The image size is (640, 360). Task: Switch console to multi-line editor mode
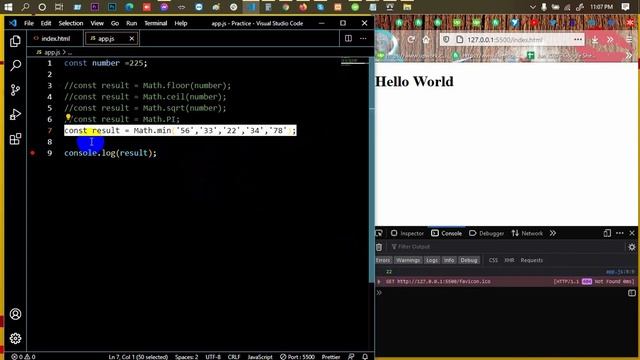631,293
